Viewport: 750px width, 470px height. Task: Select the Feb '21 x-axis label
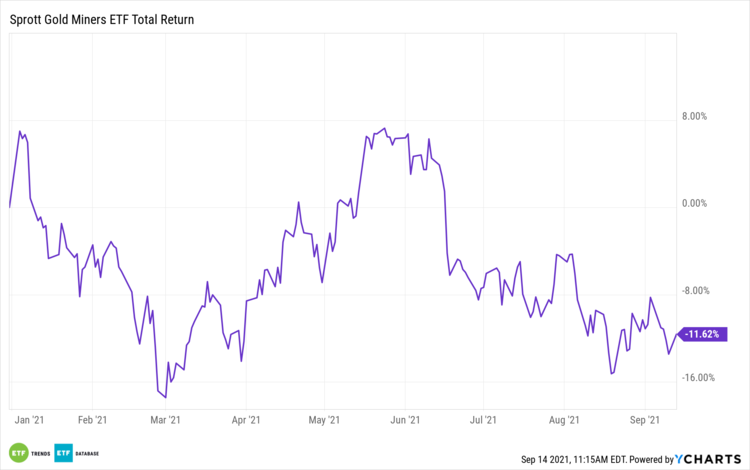click(x=92, y=421)
